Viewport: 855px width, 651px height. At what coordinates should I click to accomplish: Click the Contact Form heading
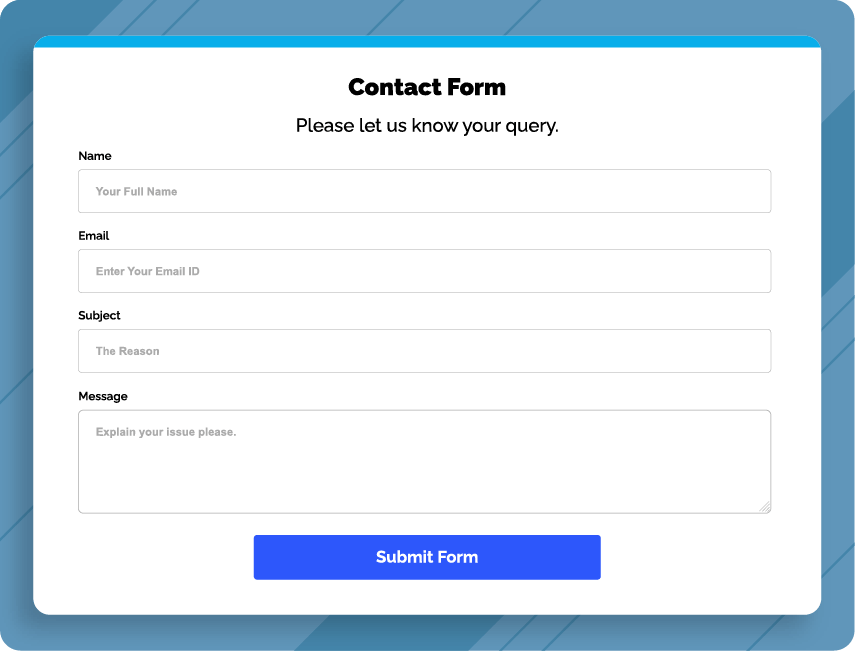pos(426,87)
